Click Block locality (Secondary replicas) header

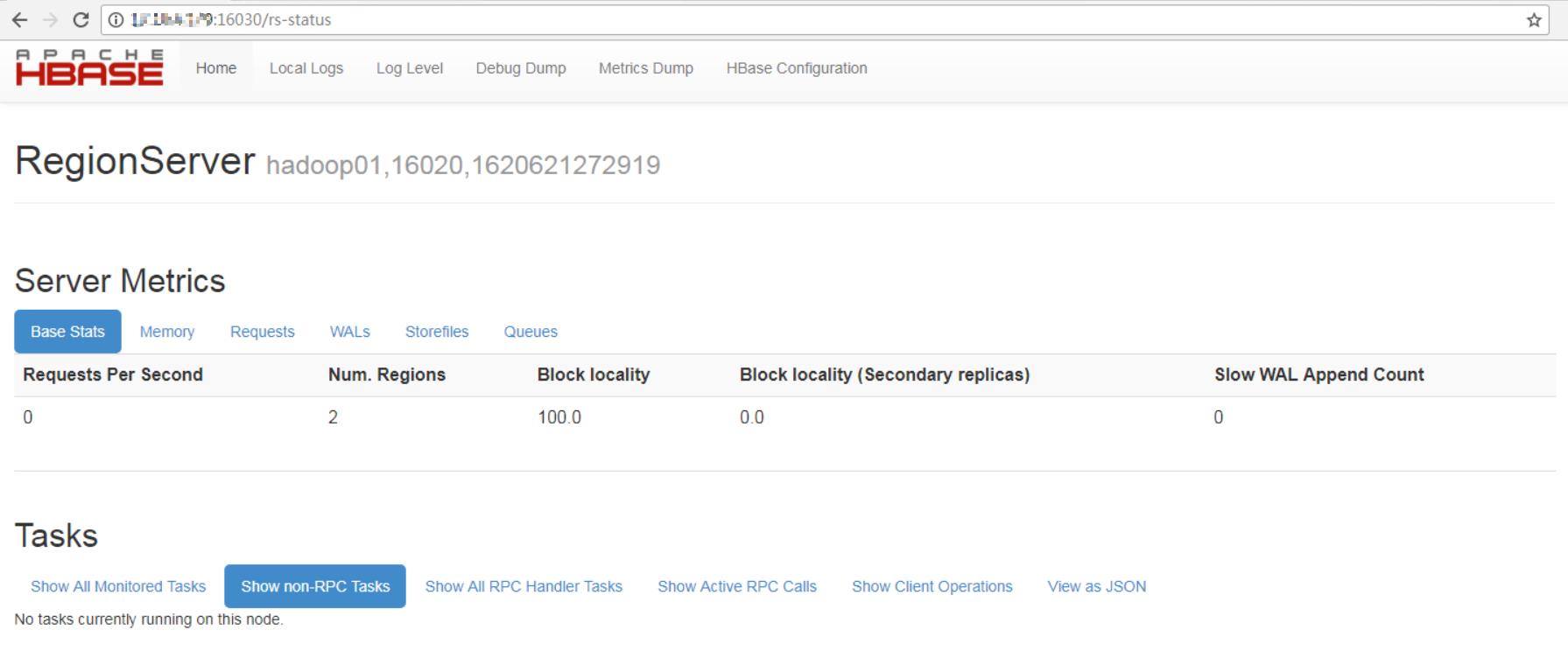884,374
